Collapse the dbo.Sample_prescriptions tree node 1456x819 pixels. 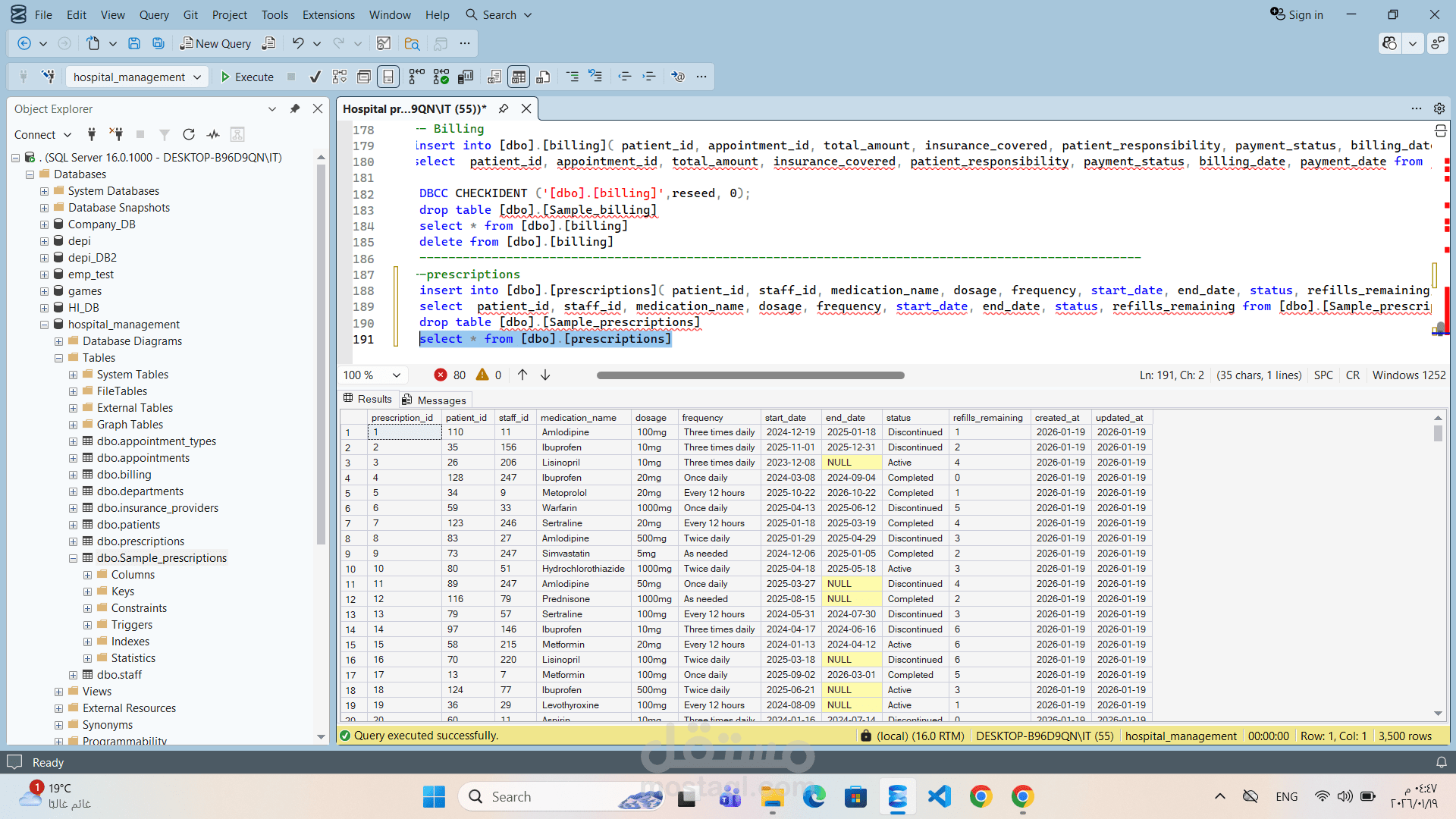click(74, 558)
